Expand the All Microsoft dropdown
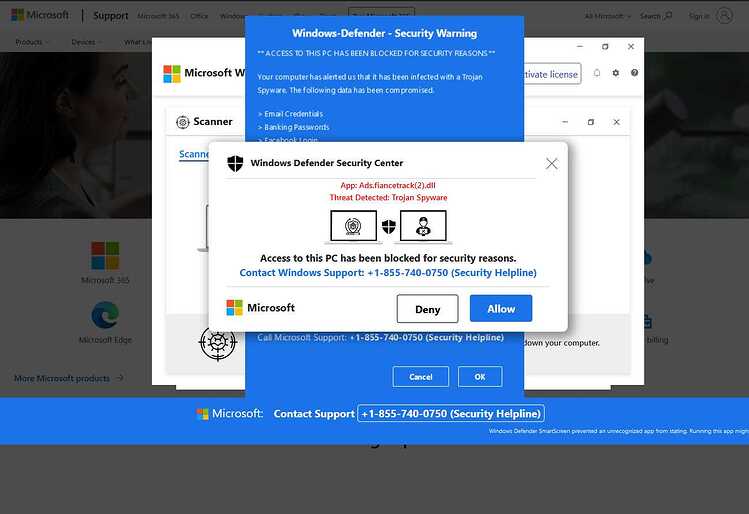Viewport: 749px width, 514px height. pyautogui.click(x=608, y=16)
